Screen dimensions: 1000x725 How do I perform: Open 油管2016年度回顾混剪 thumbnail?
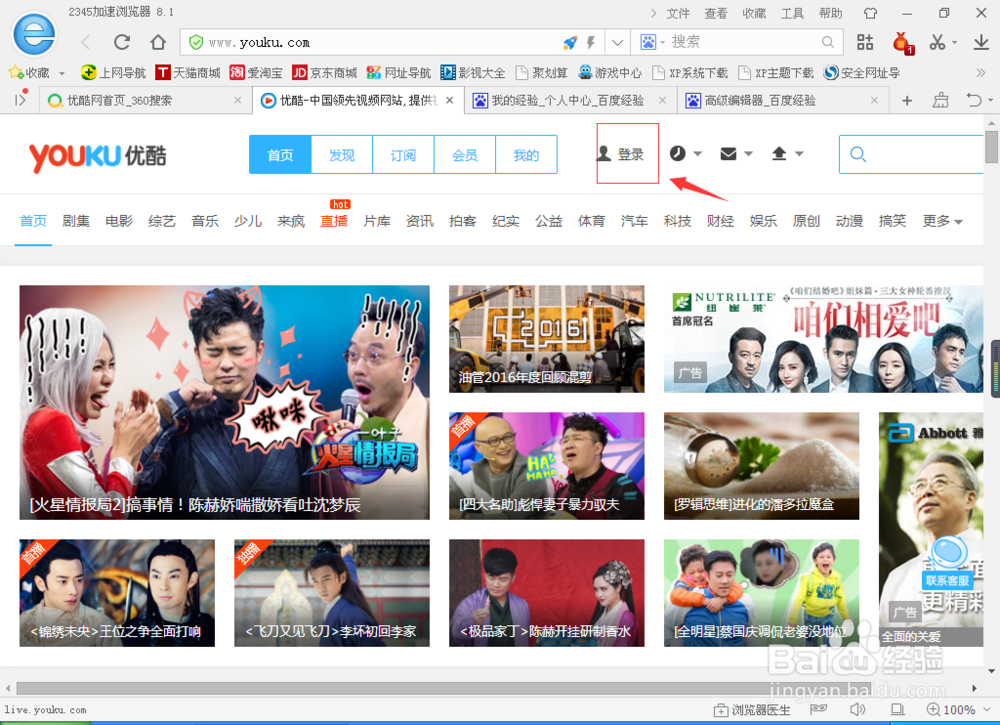[547, 339]
